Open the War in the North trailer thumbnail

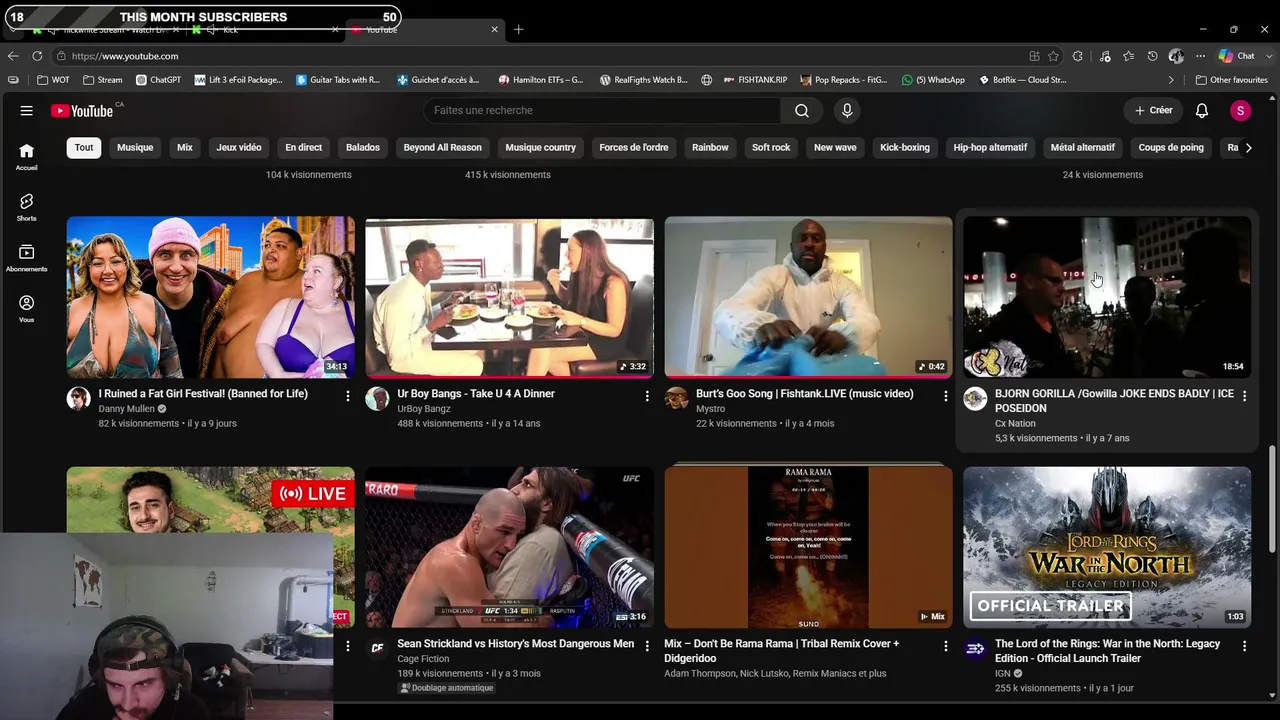coord(1107,548)
